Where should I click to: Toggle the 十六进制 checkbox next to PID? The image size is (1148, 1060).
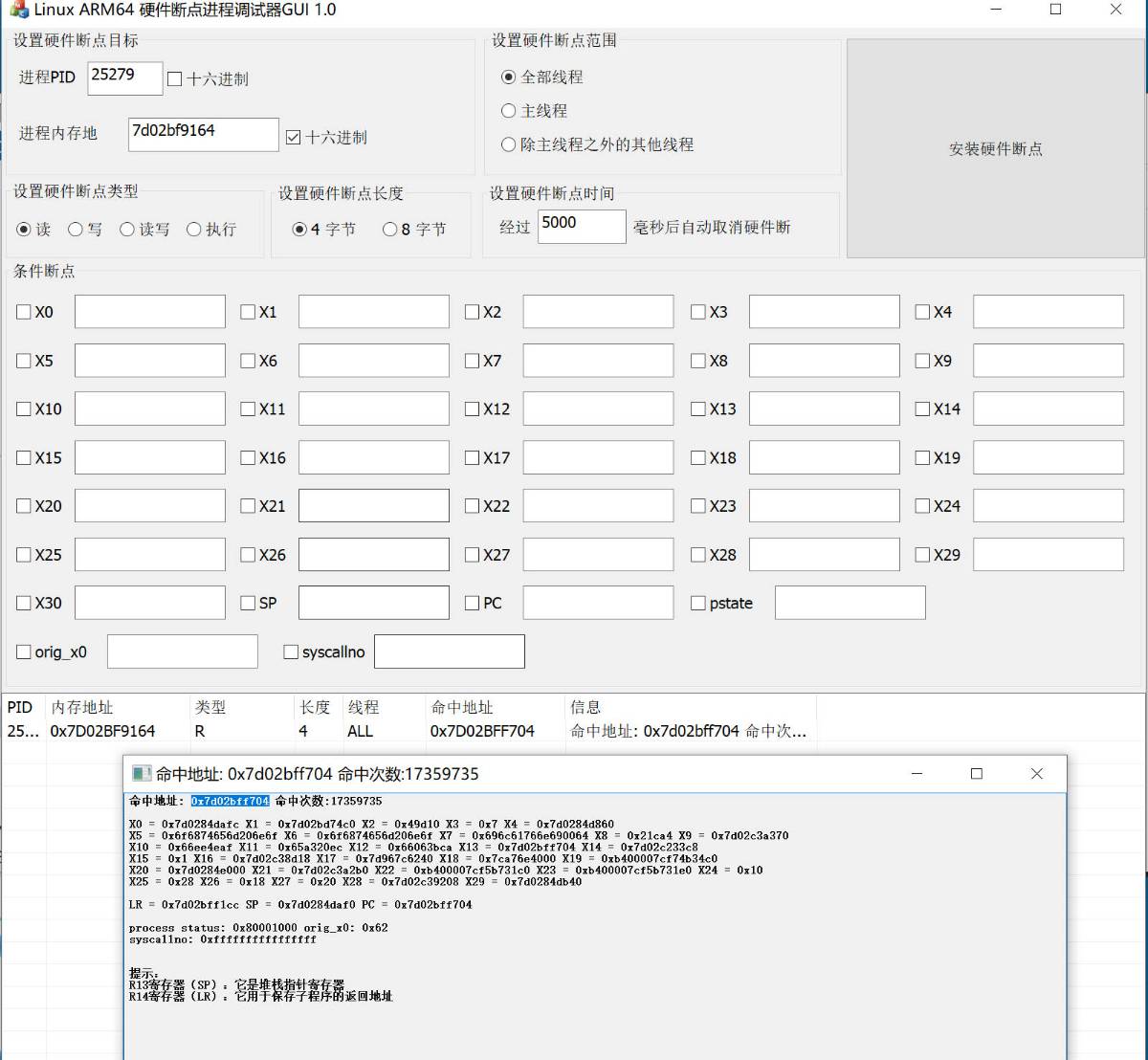(x=174, y=79)
